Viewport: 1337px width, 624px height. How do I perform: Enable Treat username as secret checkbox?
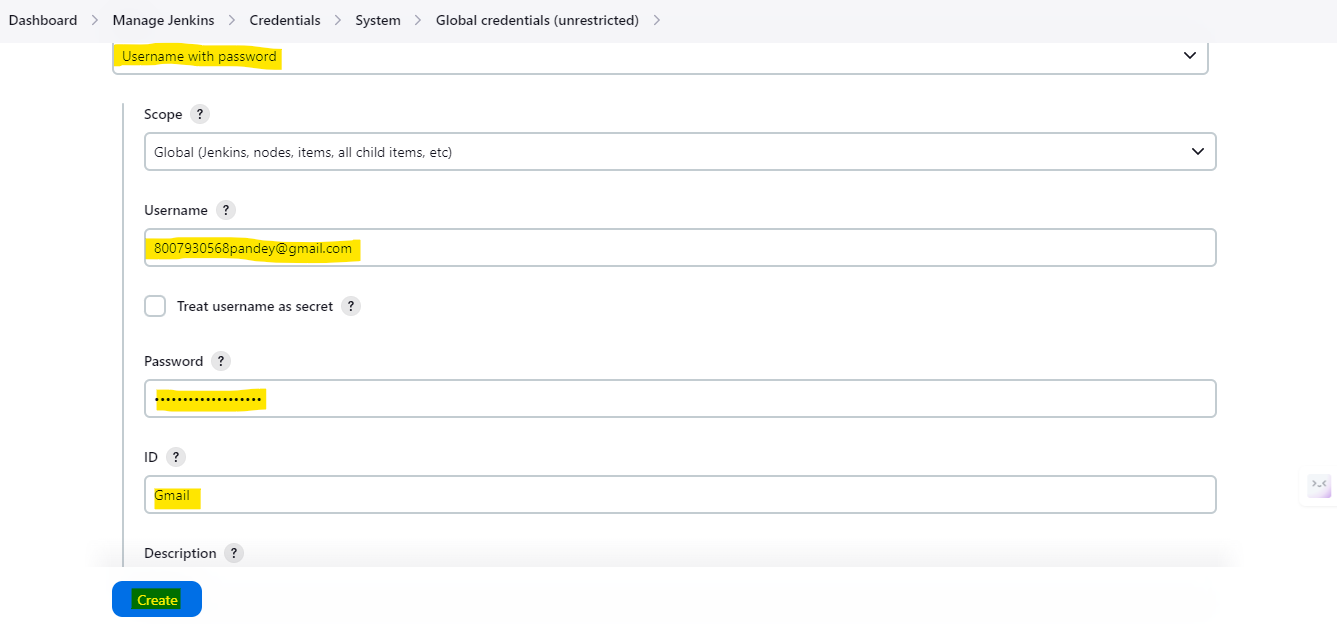coord(155,306)
